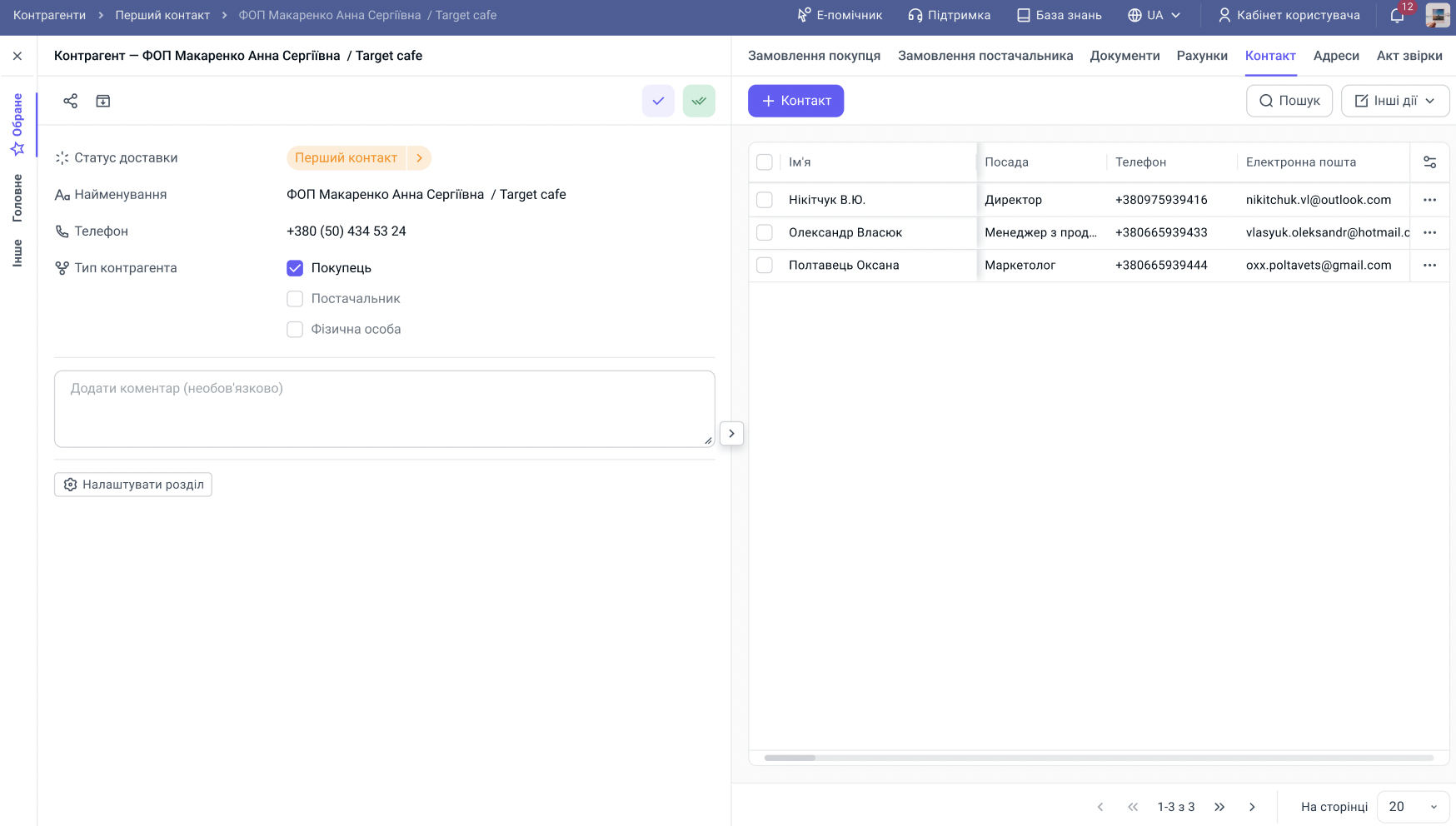Viewport: 1456px width, 826px height.
Task: Click the comment text field
Action: point(384,409)
